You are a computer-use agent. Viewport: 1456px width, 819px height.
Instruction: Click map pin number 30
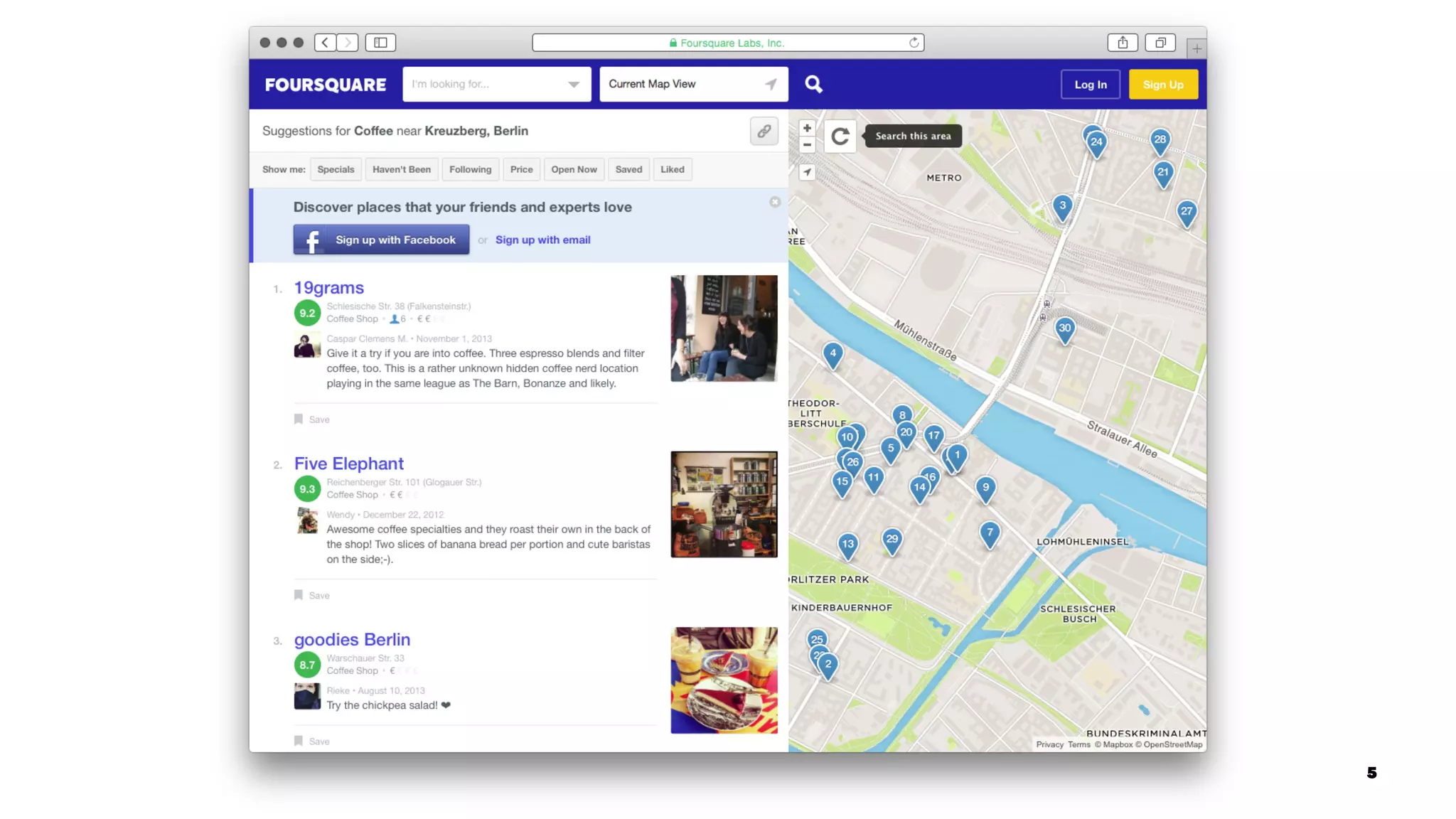click(x=1064, y=328)
